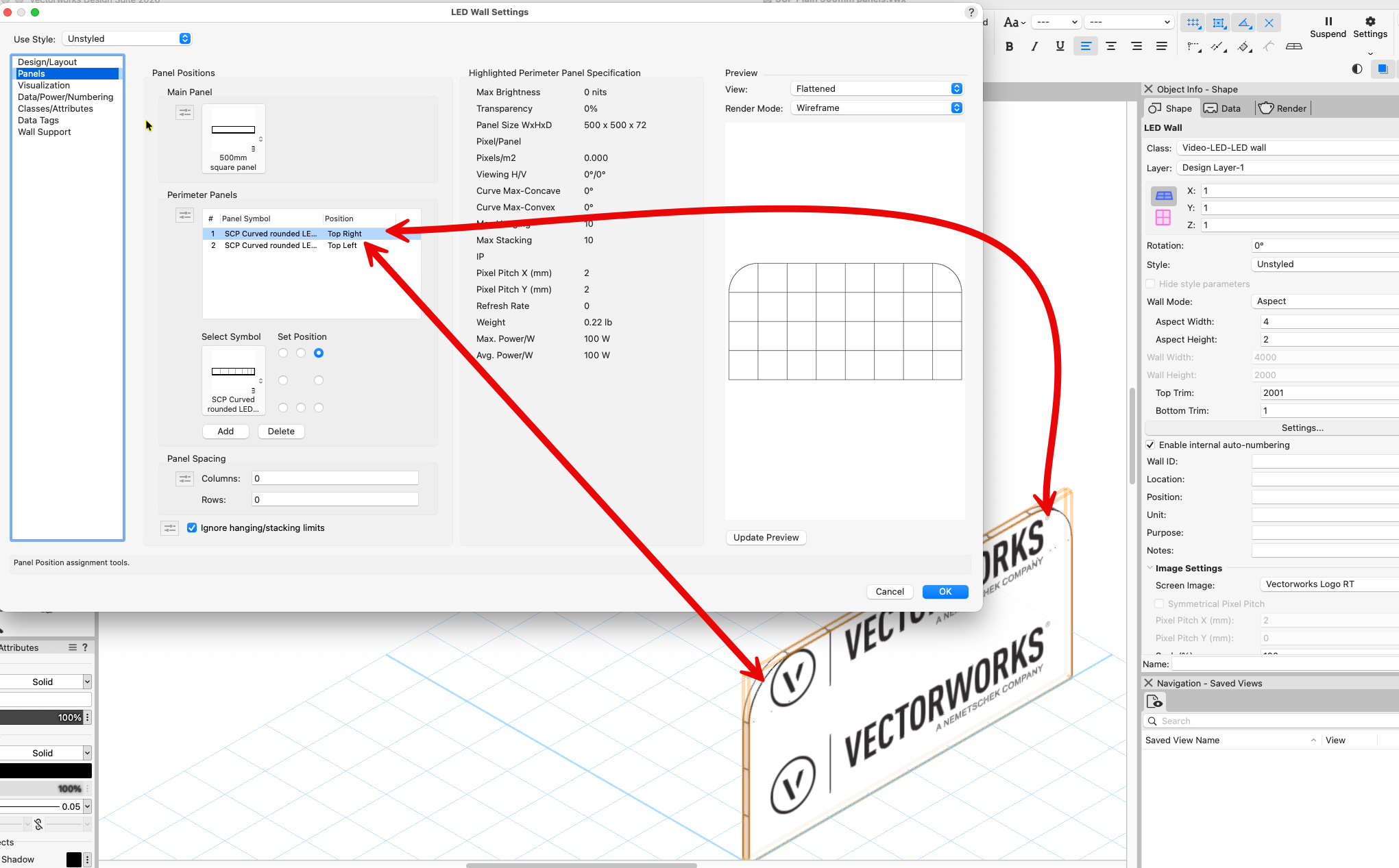This screenshot has width=1399, height=868.
Task: Open the Preview View dropdown
Action: pos(877,89)
